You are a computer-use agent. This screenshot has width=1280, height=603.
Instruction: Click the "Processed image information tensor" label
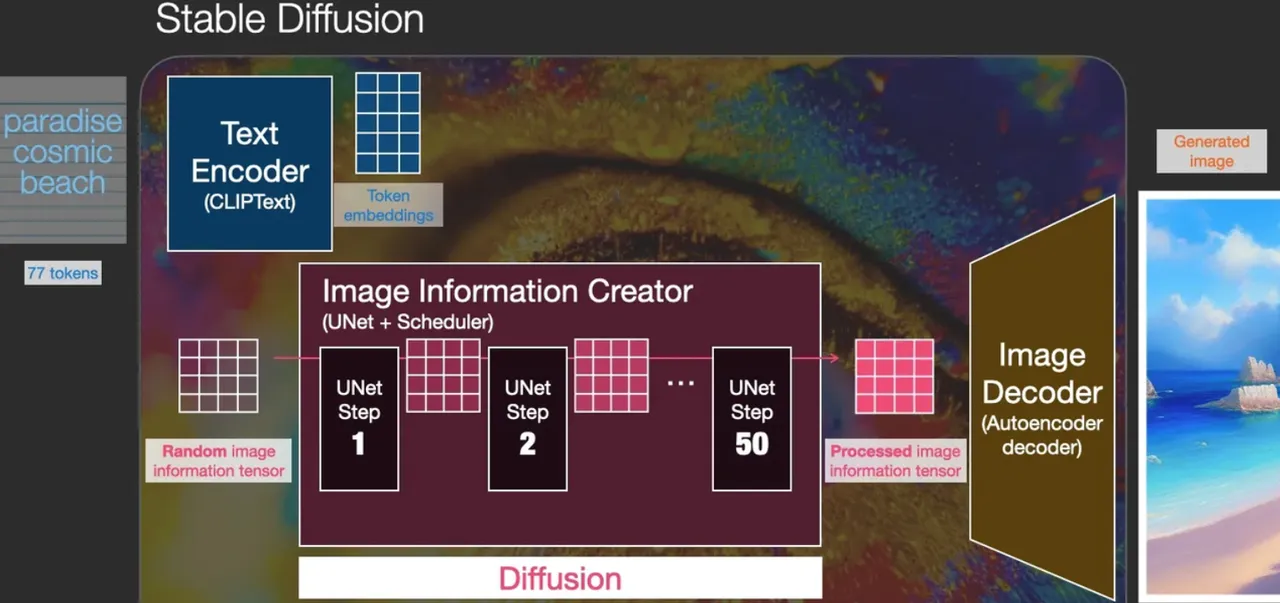point(895,461)
